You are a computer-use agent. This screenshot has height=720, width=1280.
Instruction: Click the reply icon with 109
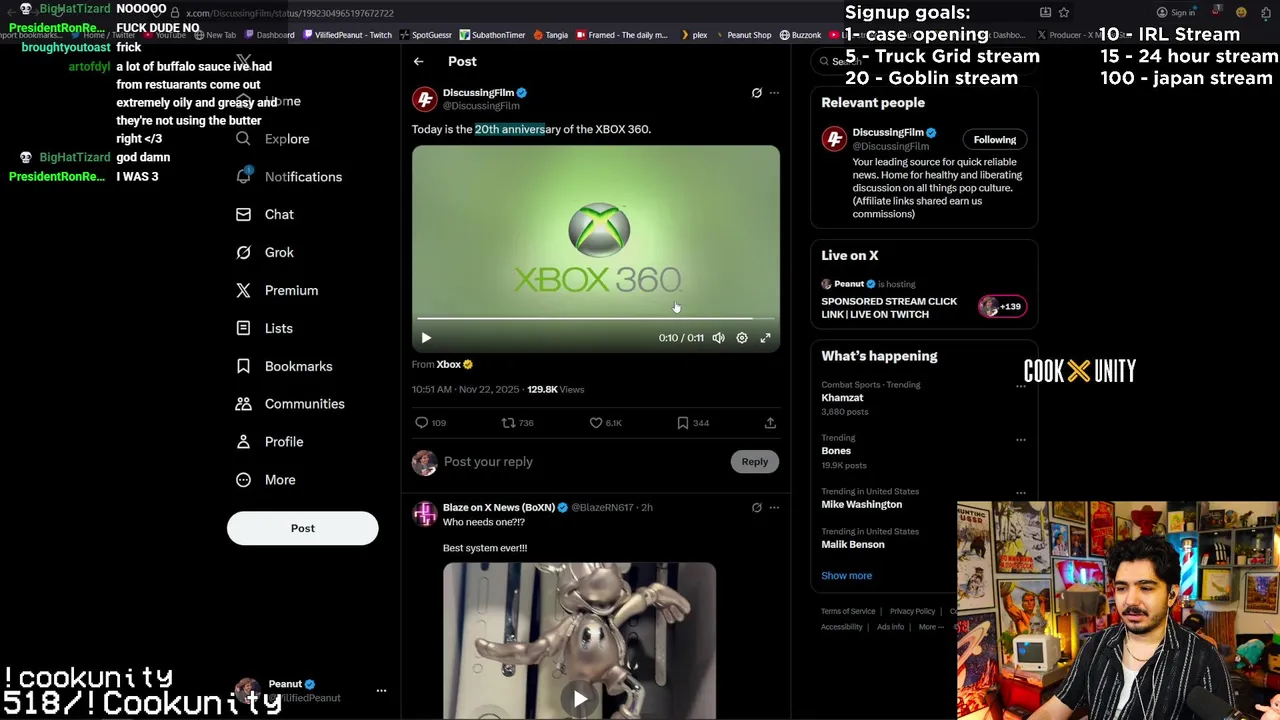click(x=421, y=423)
